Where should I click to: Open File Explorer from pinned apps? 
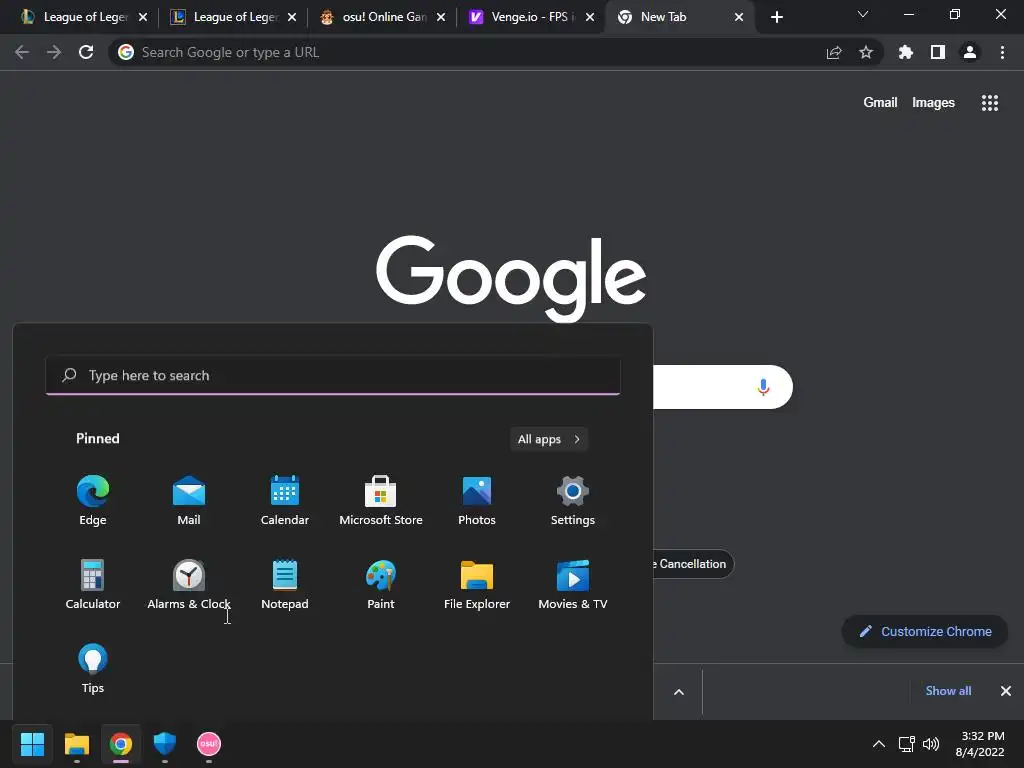pos(477,584)
